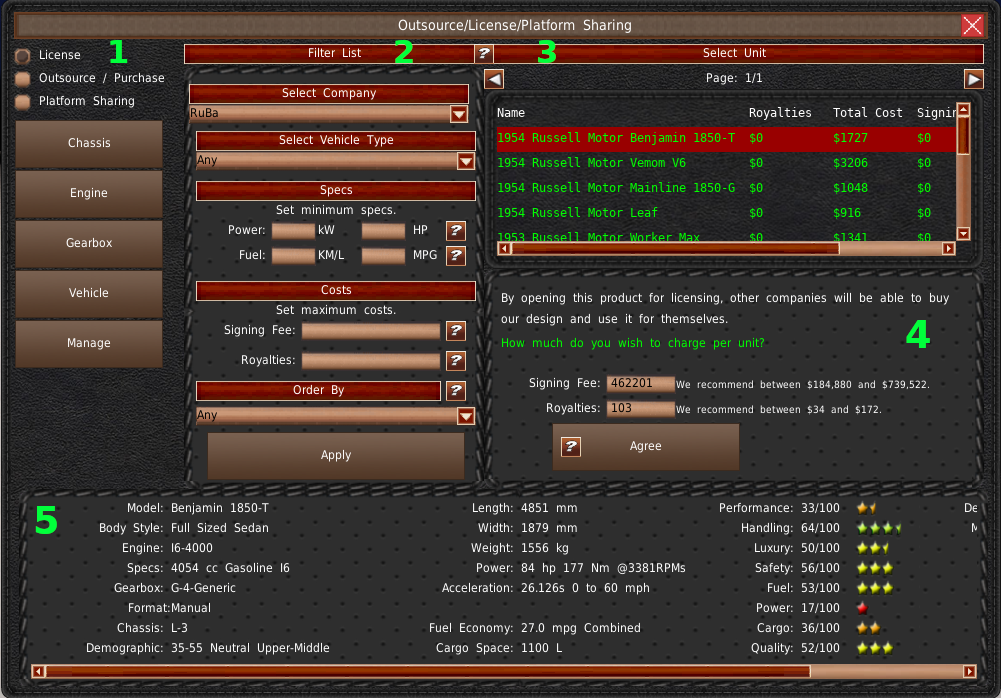1001x698 pixels.
Task: Switch to the Engine category
Action: 89,194
